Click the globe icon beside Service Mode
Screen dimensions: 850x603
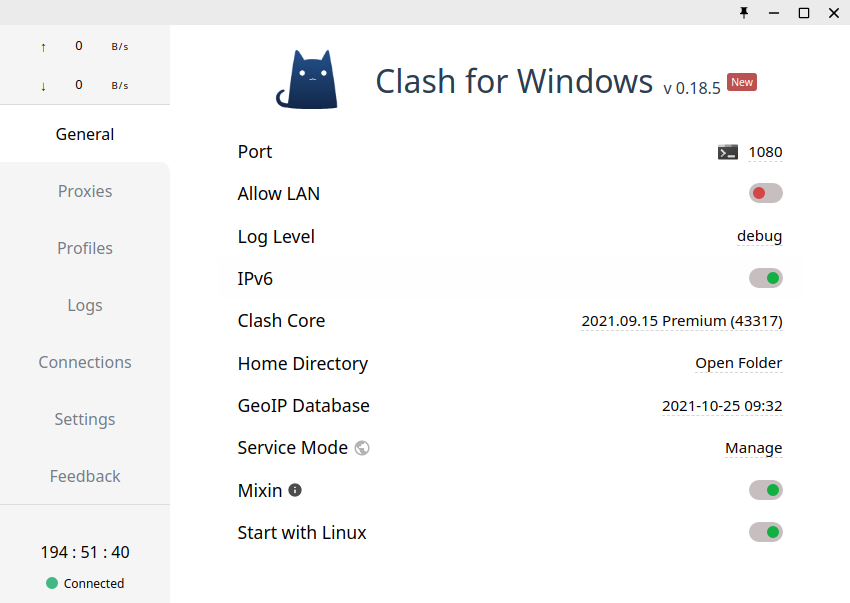pyautogui.click(x=362, y=448)
